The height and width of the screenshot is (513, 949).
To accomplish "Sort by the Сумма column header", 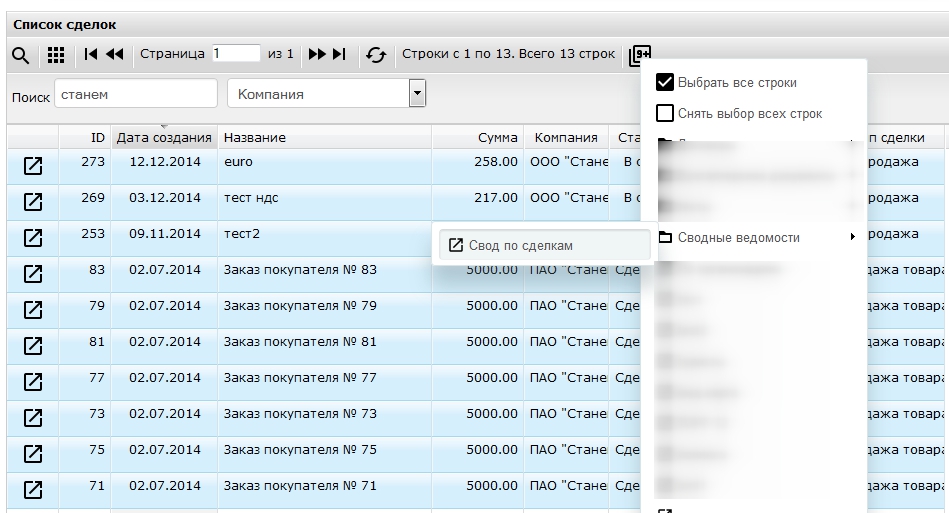I will click(497, 138).
